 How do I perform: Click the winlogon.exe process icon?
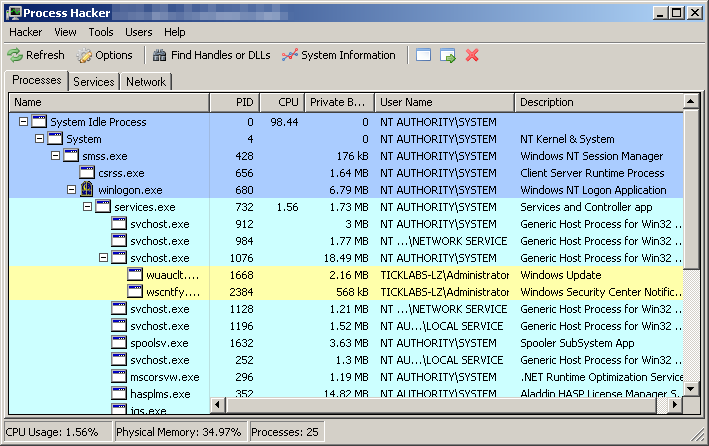(x=87, y=190)
